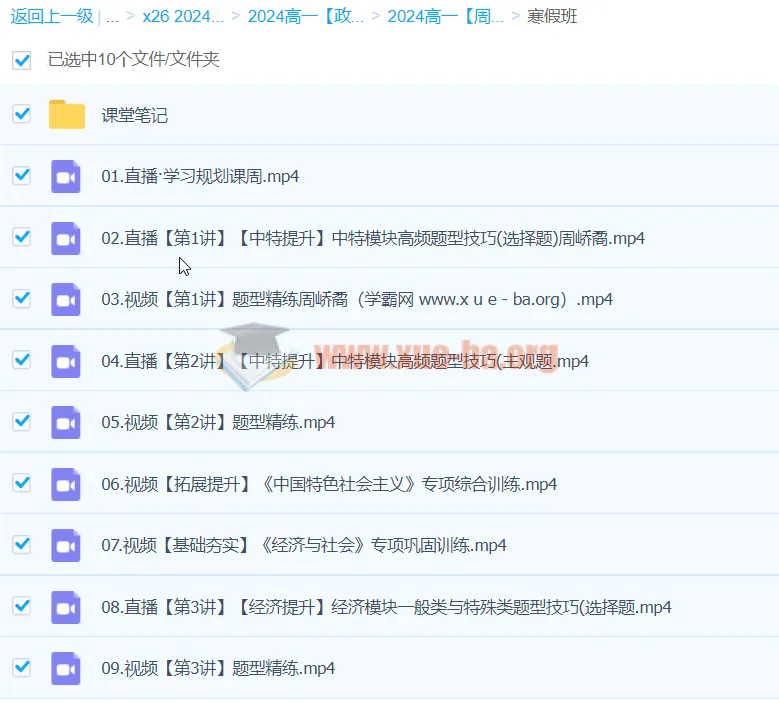
Task: Click video icon for 06.视频【拓展提升】file
Action: (66, 484)
